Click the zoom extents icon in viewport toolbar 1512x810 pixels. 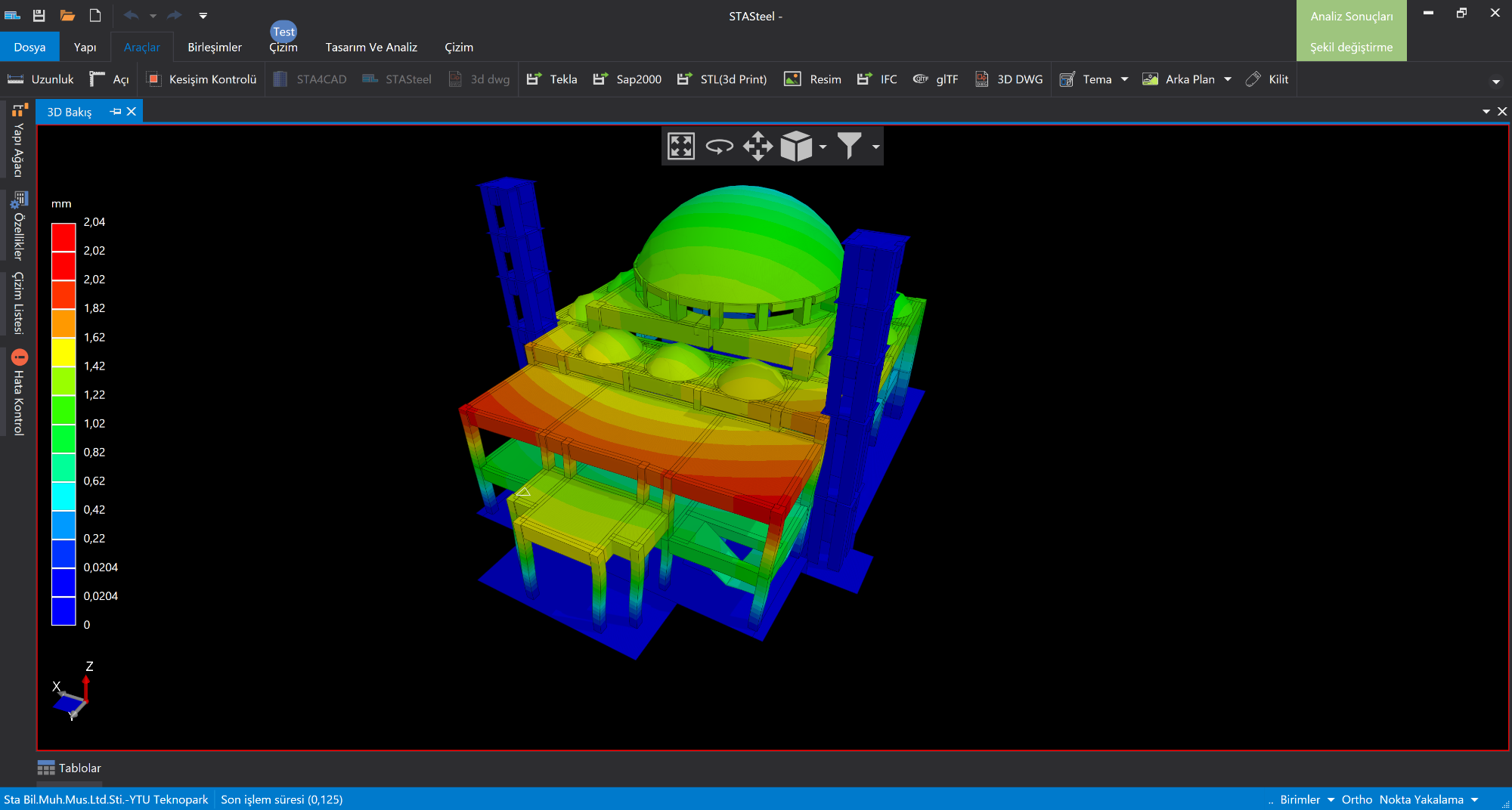(x=680, y=146)
